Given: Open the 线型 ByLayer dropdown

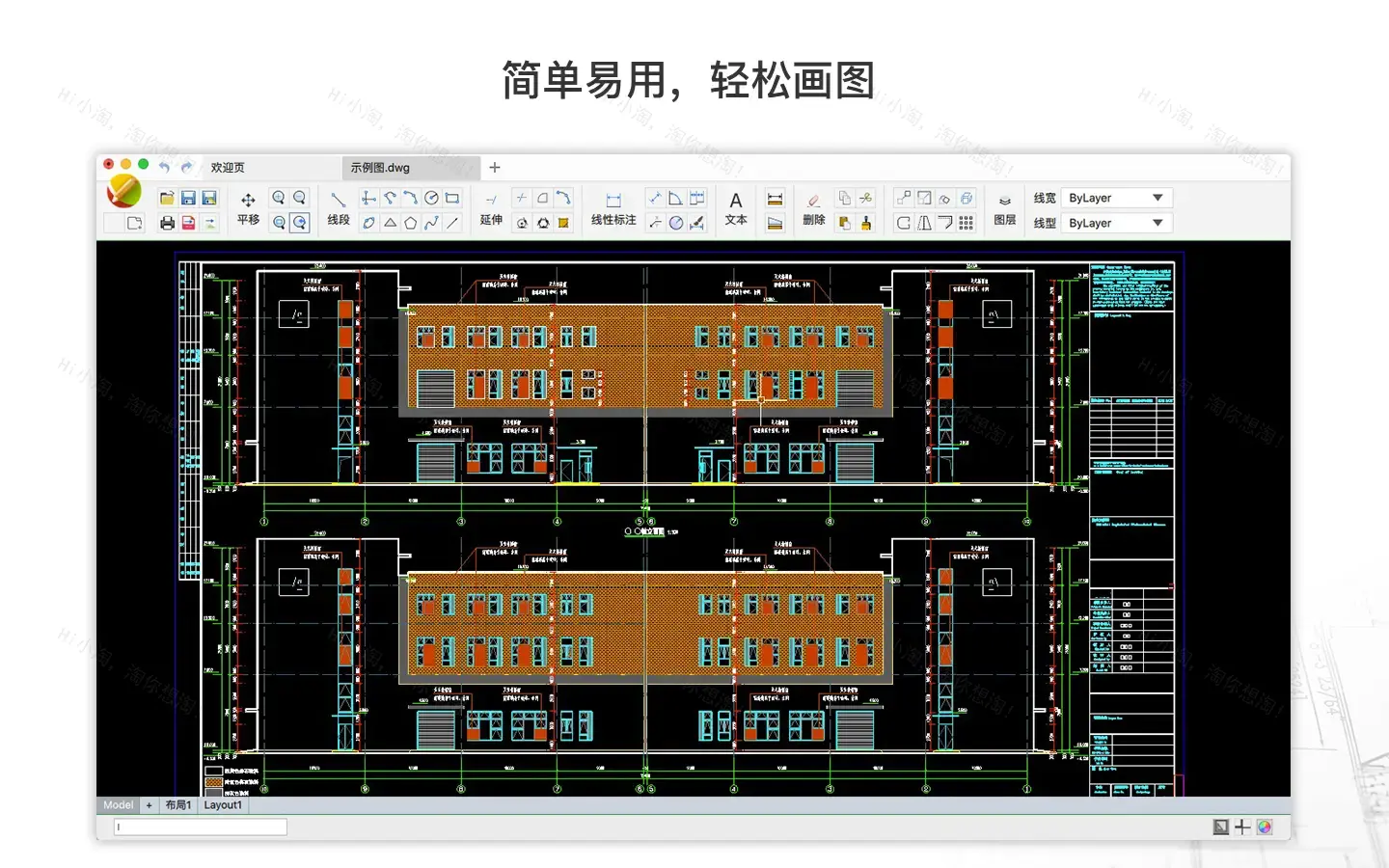Looking at the screenshot, I should click(x=1115, y=222).
